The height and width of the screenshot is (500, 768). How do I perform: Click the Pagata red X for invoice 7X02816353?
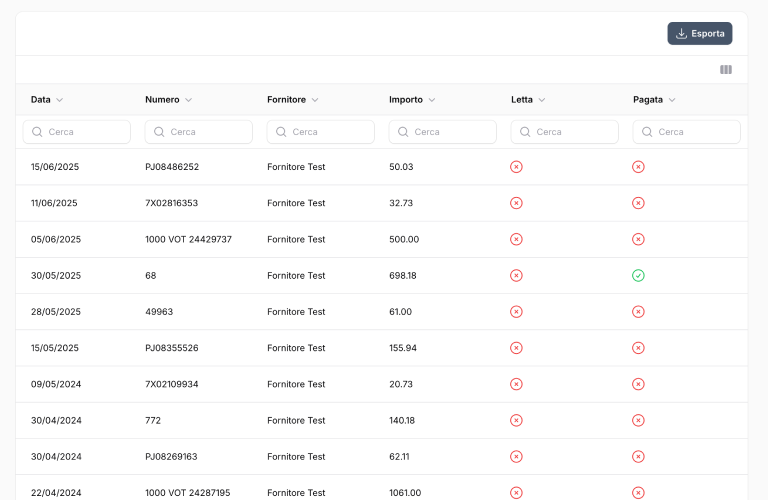point(638,203)
